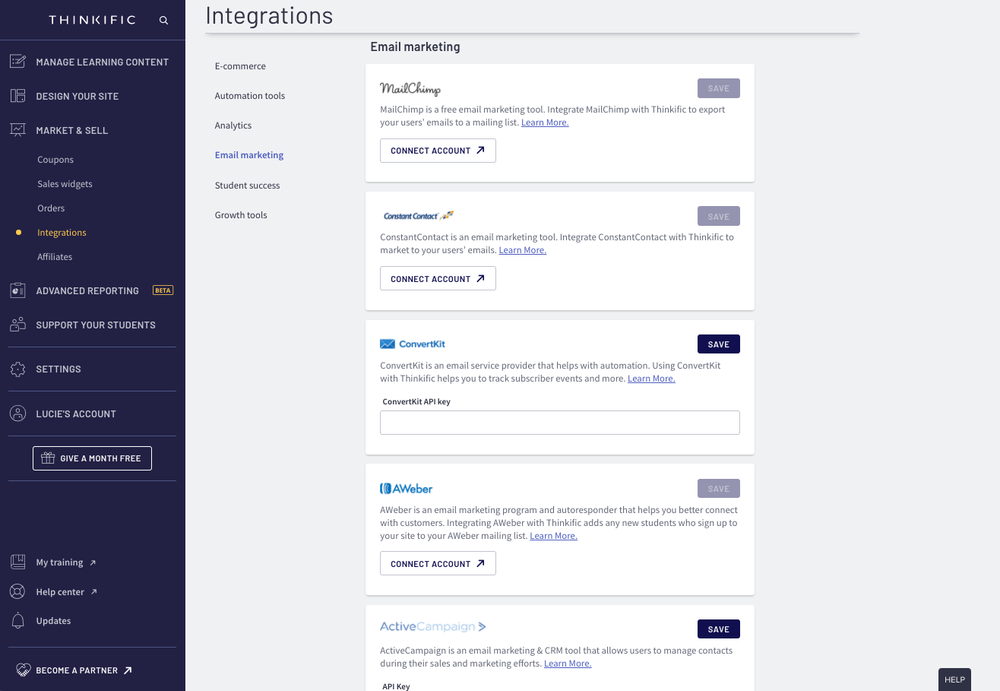
Task: Click ConvertKit Learn More link
Action: 651,378
